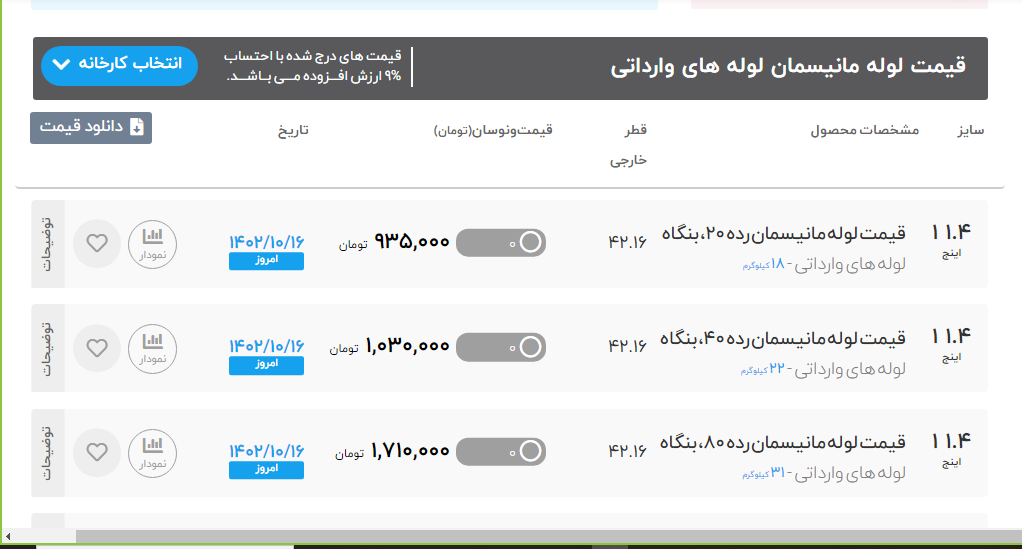The width and height of the screenshot is (1022, 549).
Task: Open link قیمت لوله مانیسمان رده ۴۰ بنگاه
Action: pyautogui.click(x=783, y=338)
